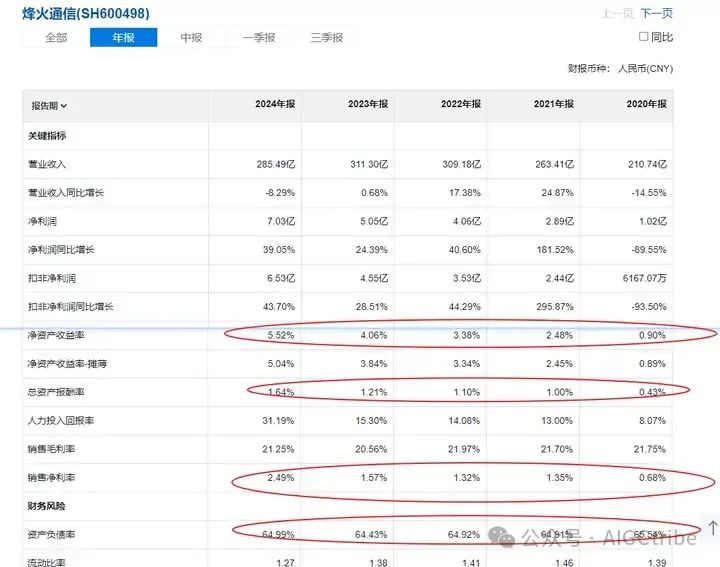Select the 营业收入 row label
The width and height of the screenshot is (720, 567).
(47, 164)
